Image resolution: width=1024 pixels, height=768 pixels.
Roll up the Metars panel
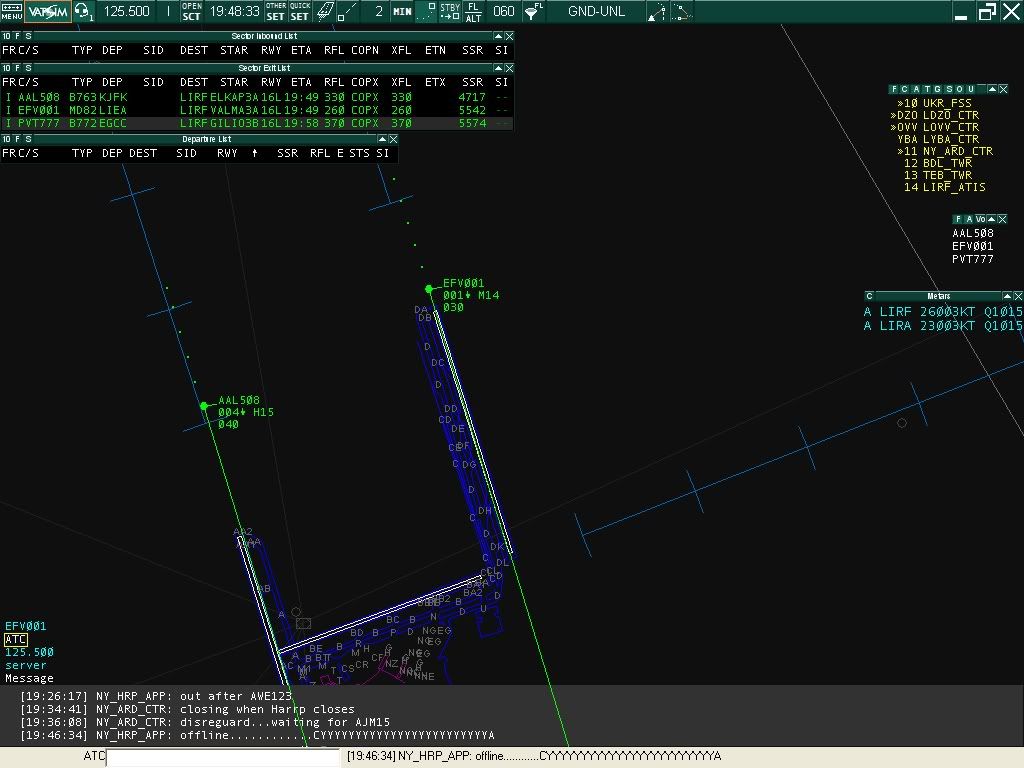click(x=1007, y=296)
